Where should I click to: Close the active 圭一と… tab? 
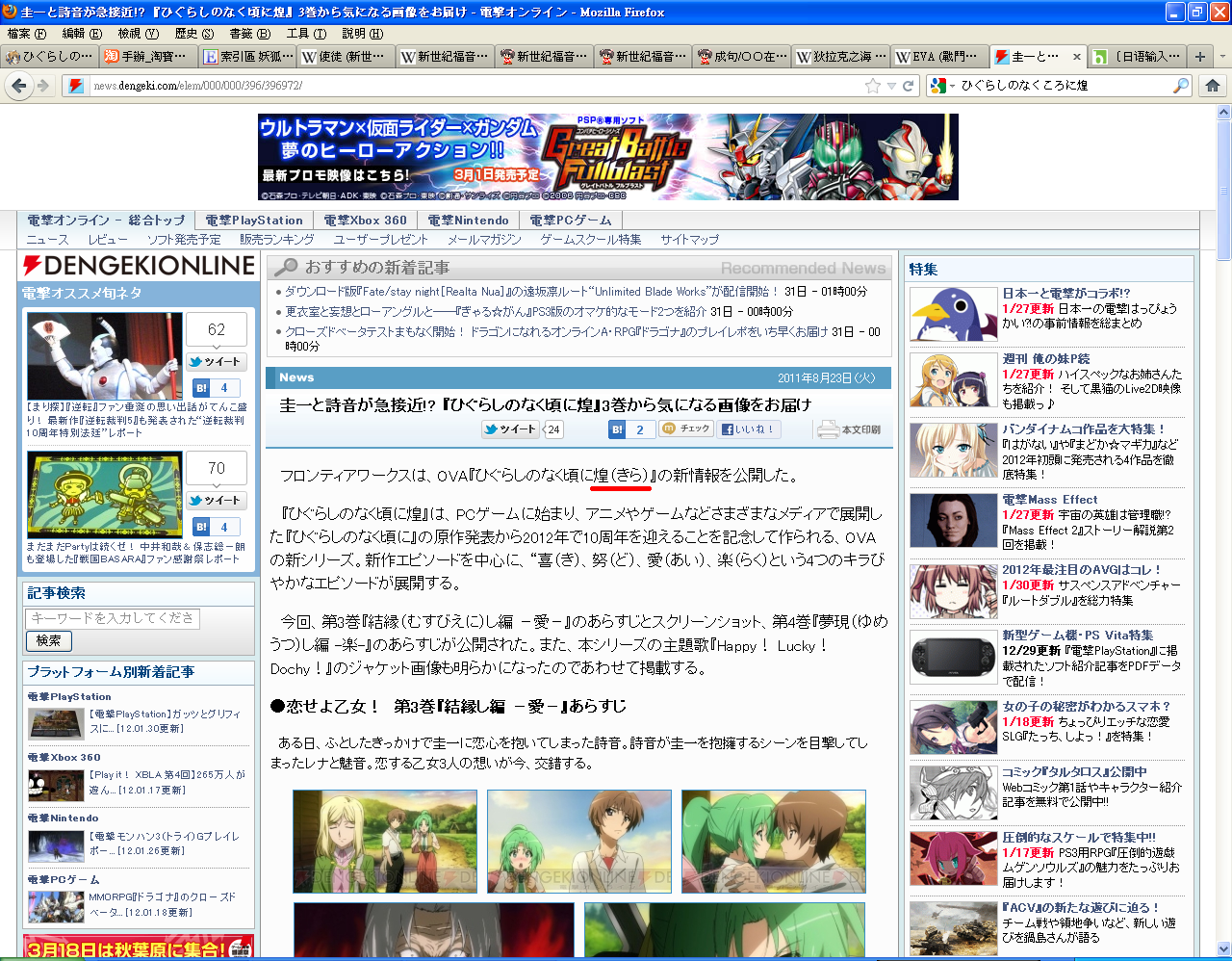point(1077,57)
